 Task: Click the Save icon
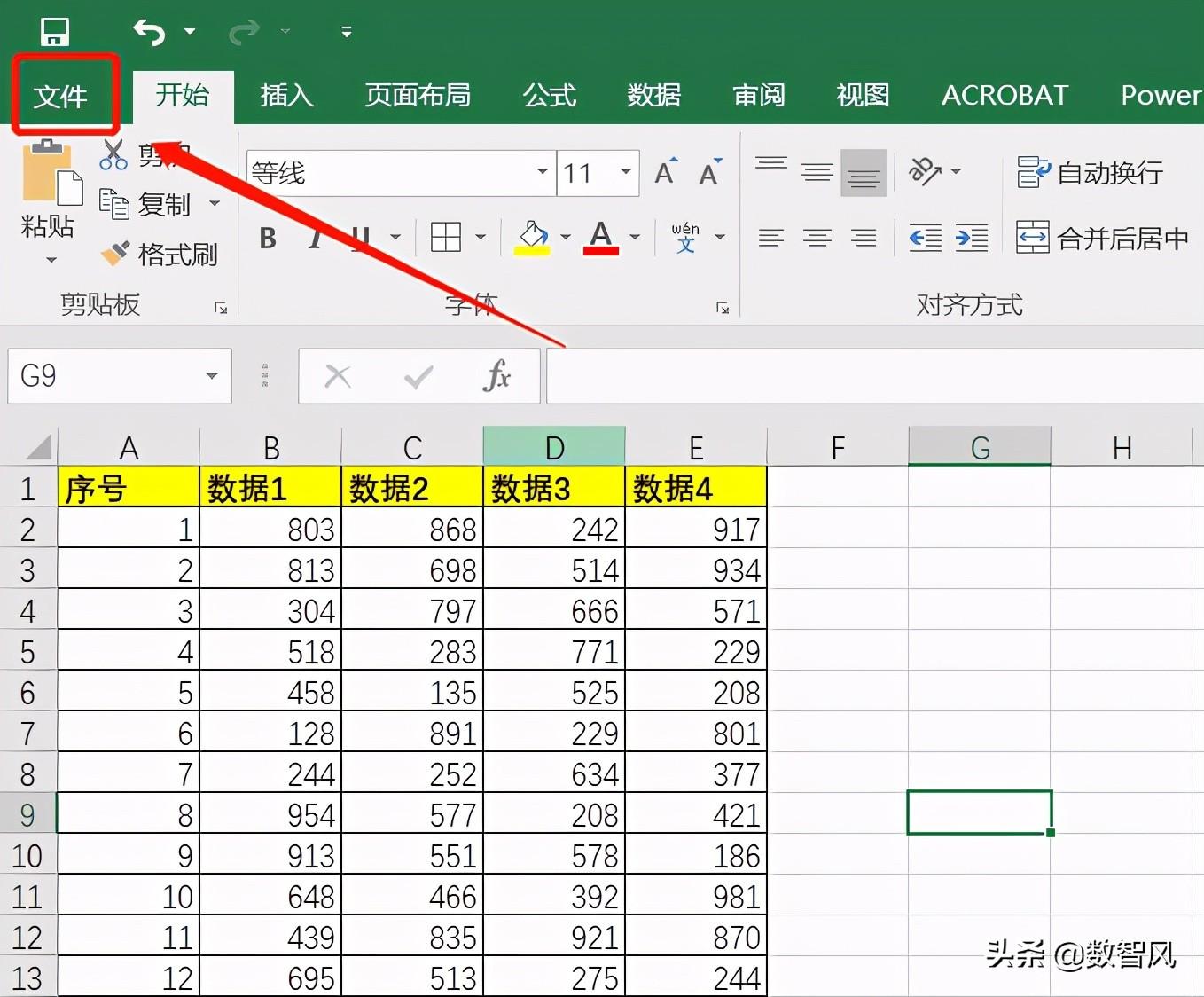click(x=56, y=31)
